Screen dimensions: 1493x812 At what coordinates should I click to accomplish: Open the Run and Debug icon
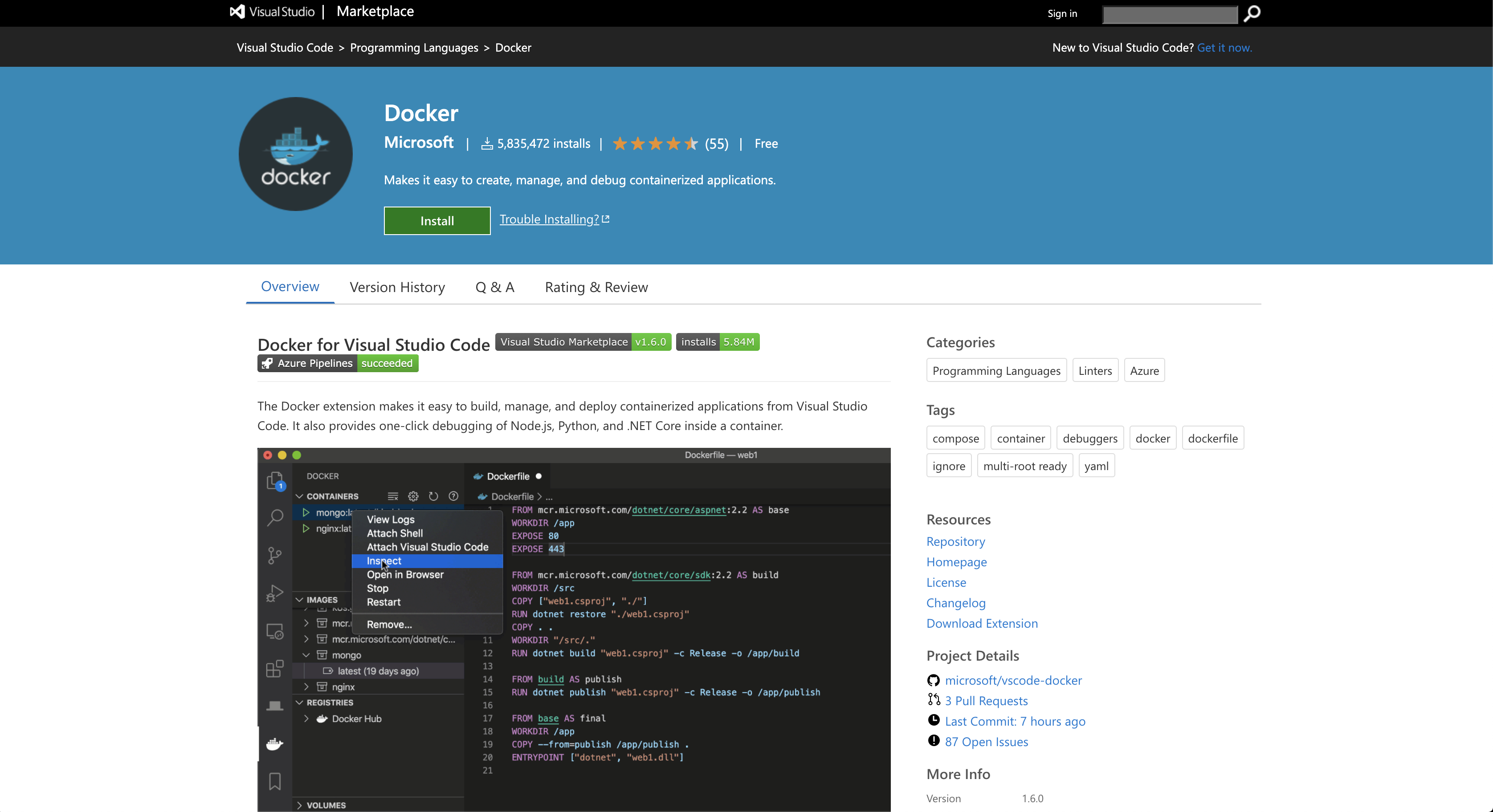point(275,593)
